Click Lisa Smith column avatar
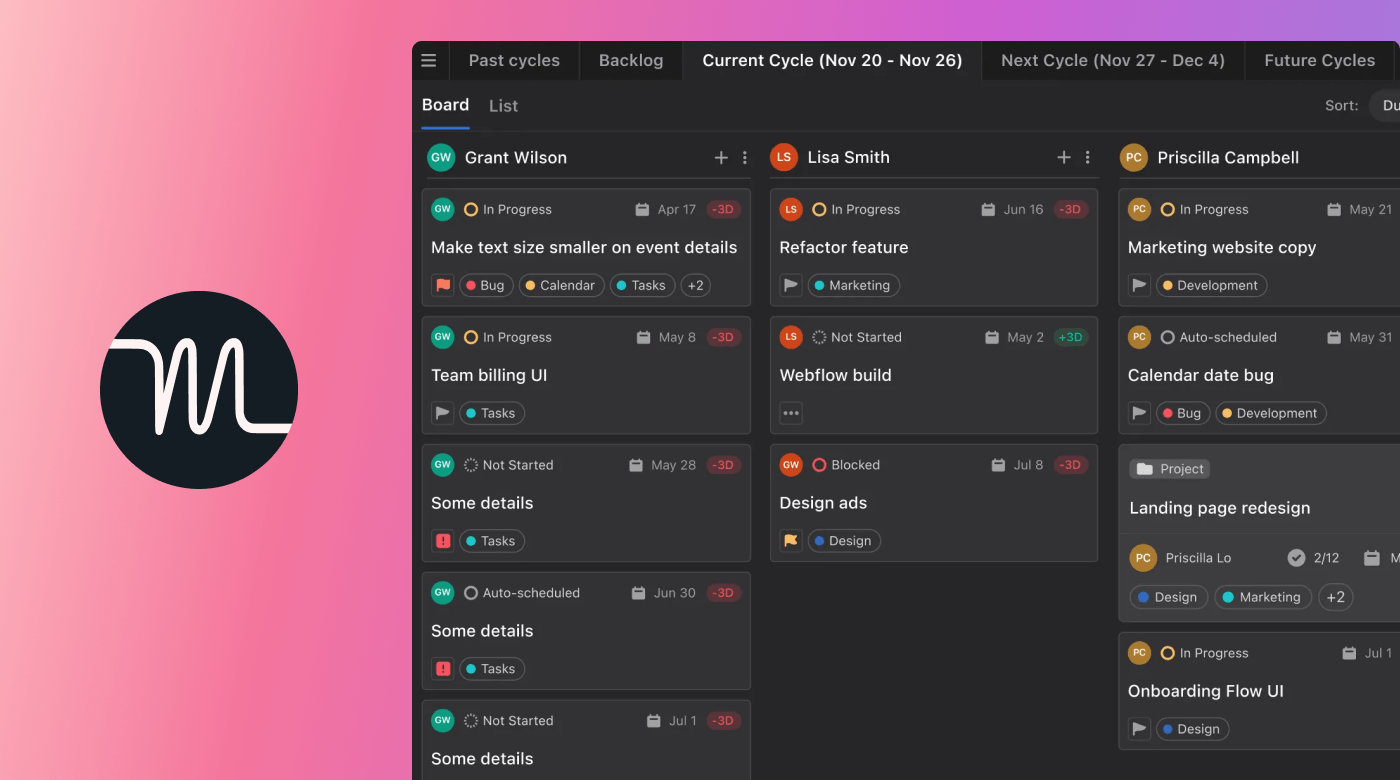This screenshot has width=1400, height=780. pos(784,157)
